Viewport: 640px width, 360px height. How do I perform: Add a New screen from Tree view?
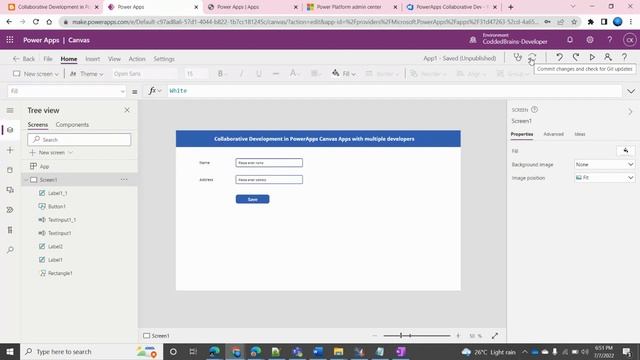51,152
